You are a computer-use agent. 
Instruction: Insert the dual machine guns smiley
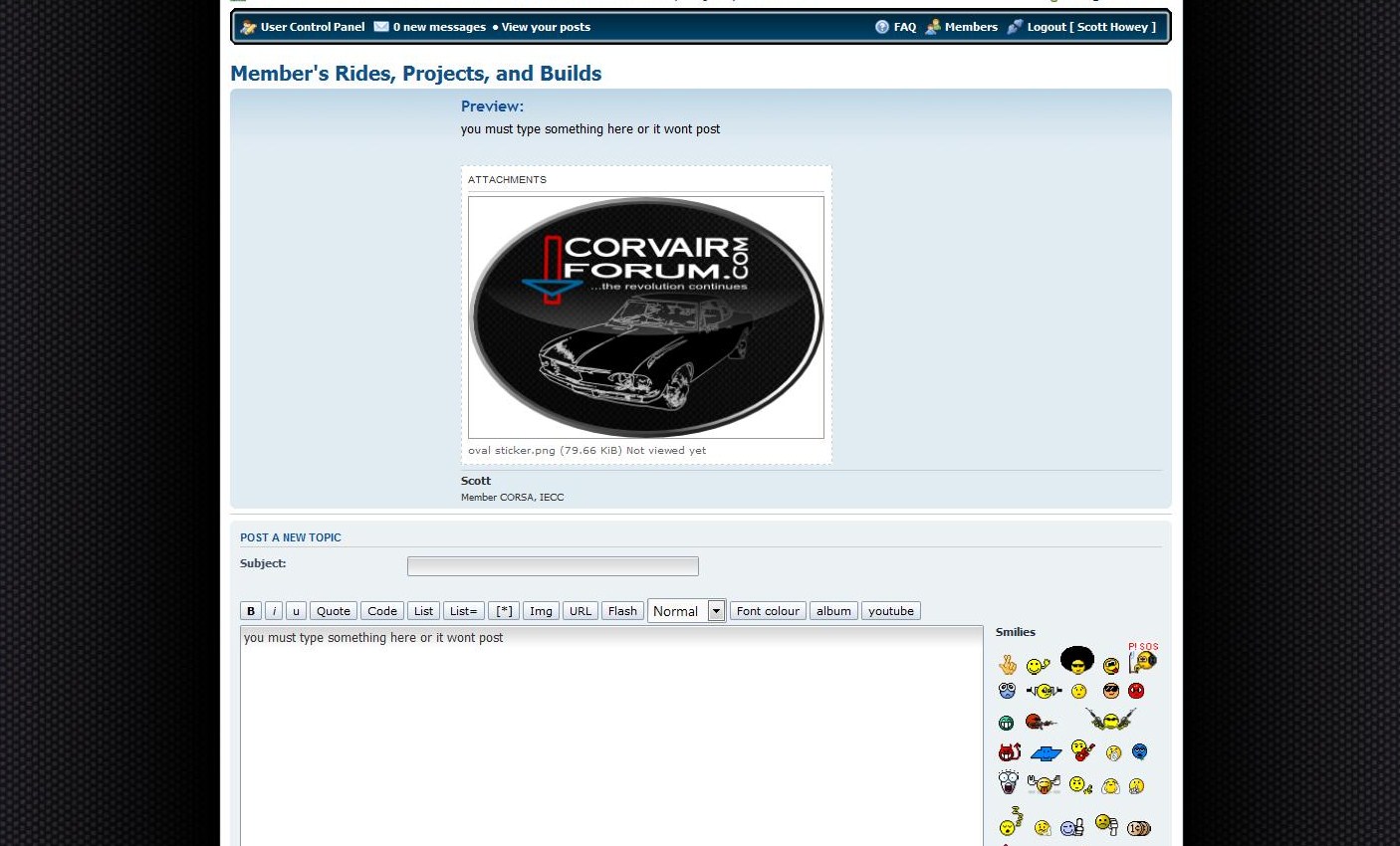click(x=1110, y=719)
